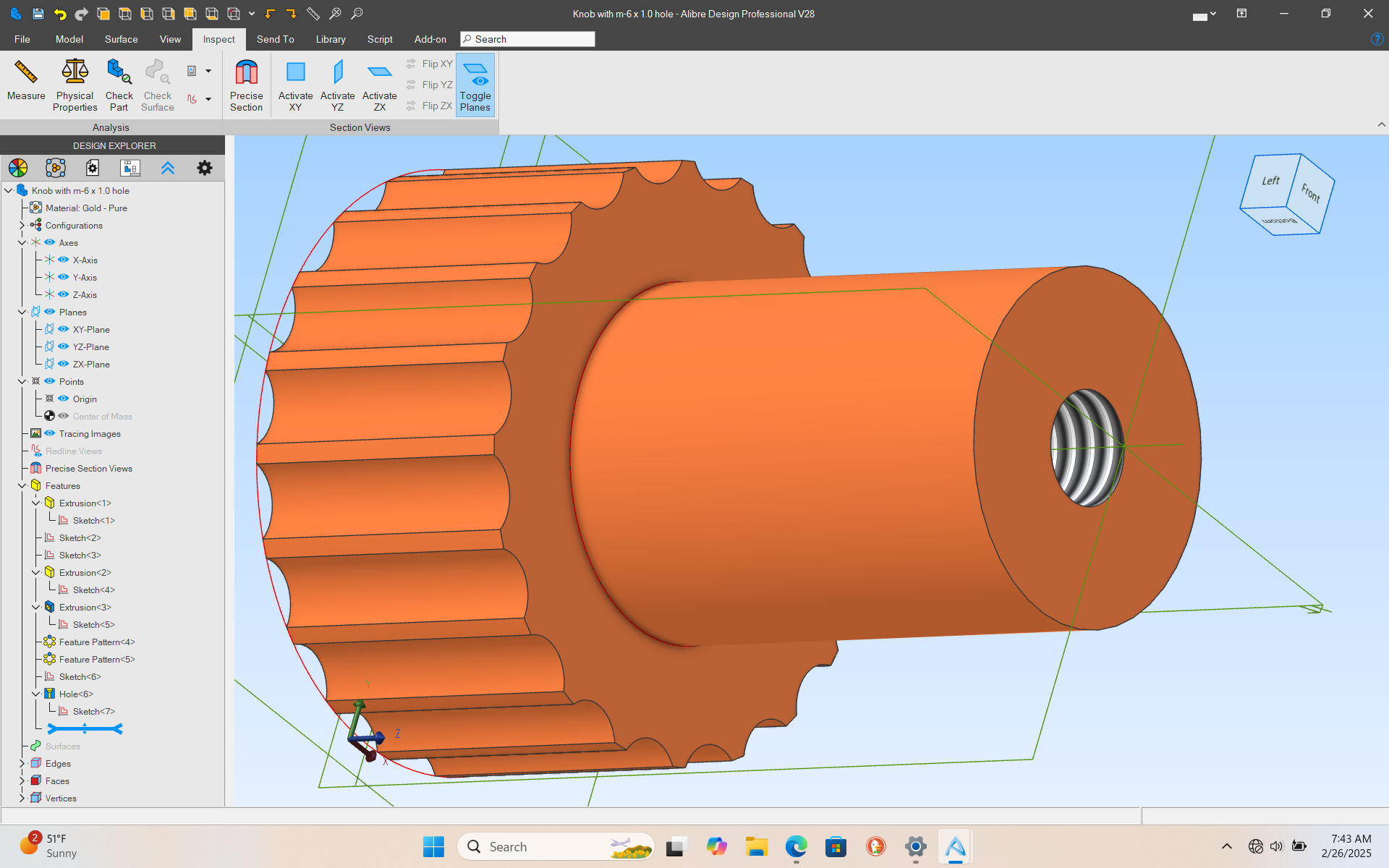Expand the Configurations node
Viewport: 1389px width, 868px height.
click(22, 226)
